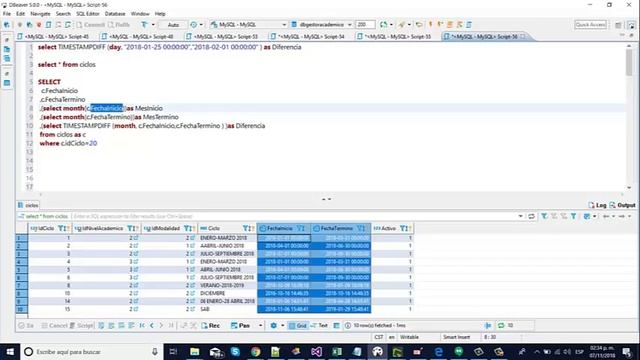
Task: Click the Script button in results toolbar
Action: tap(81, 326)
